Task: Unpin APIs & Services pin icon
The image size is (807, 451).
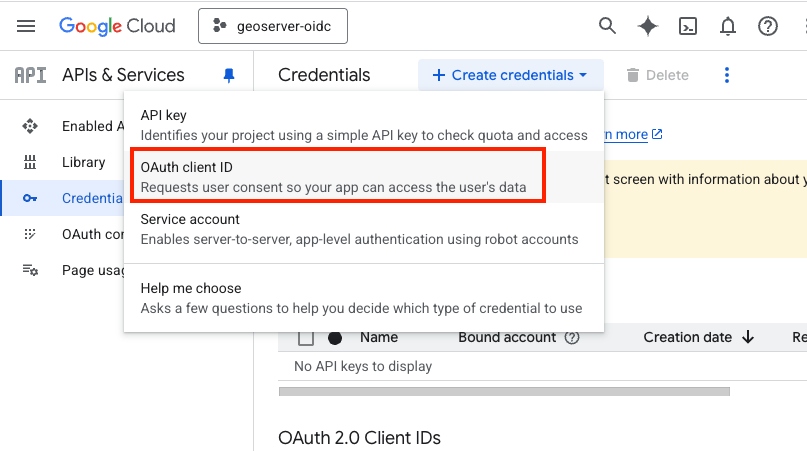Action: pos(229,75)
